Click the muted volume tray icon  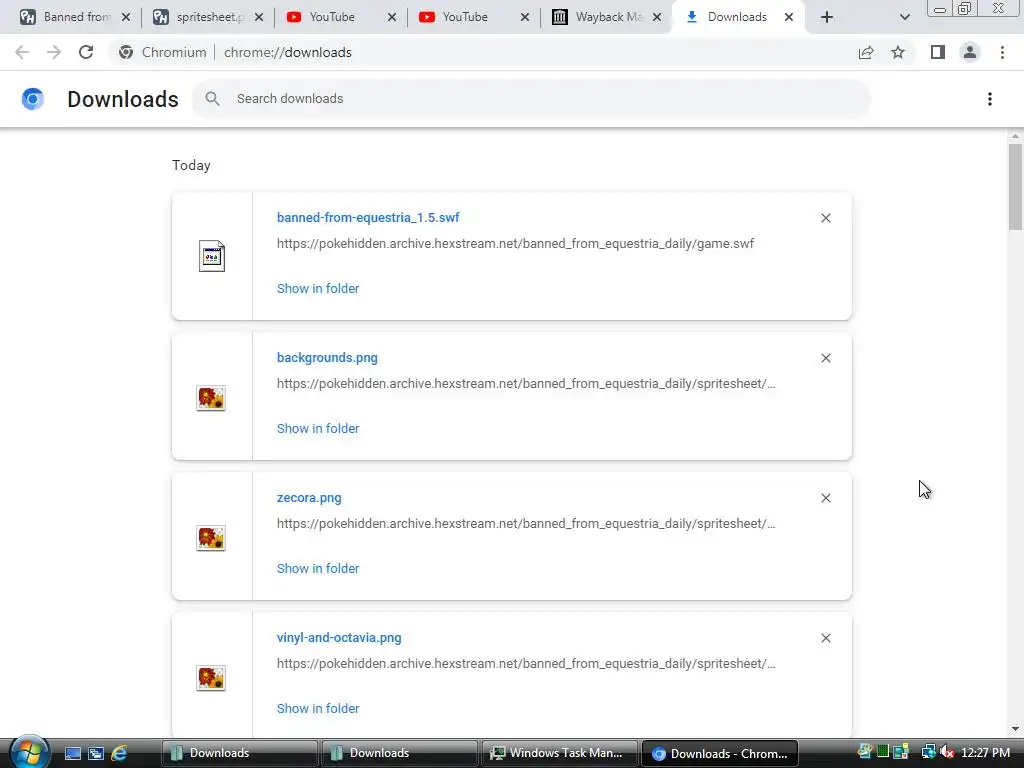947,753
